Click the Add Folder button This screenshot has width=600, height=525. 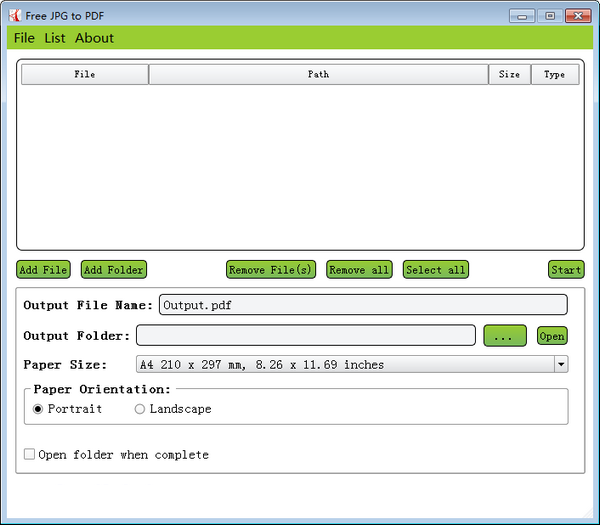pos(114,270)
